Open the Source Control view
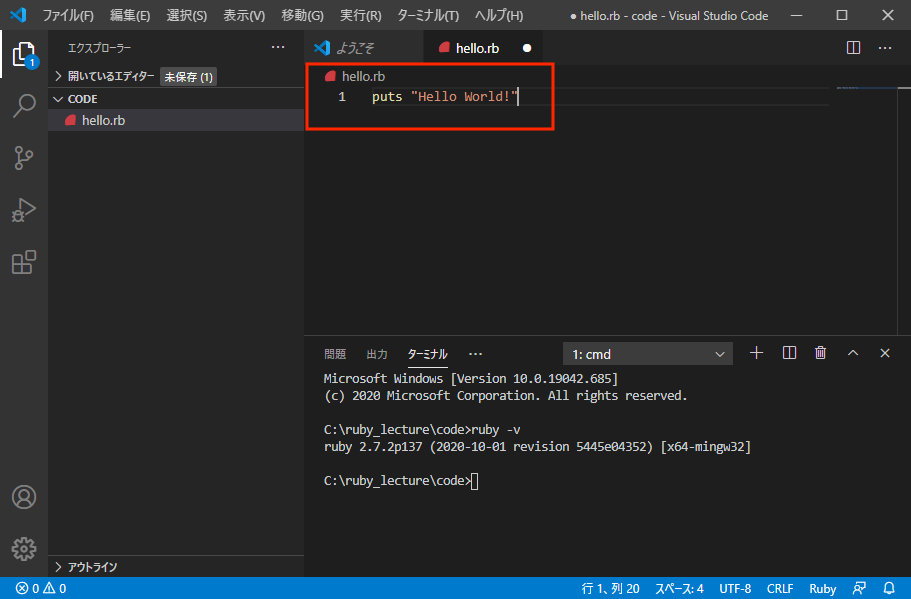This screenshot has height=599, width=911. tap(24, 158)
